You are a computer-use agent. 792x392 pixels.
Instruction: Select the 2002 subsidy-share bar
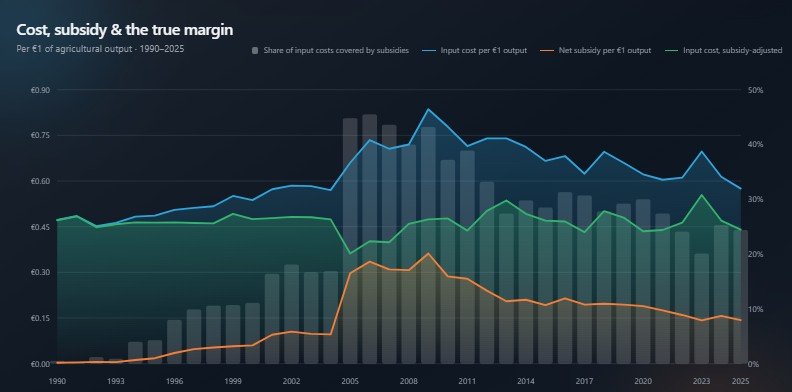(291, 314)
